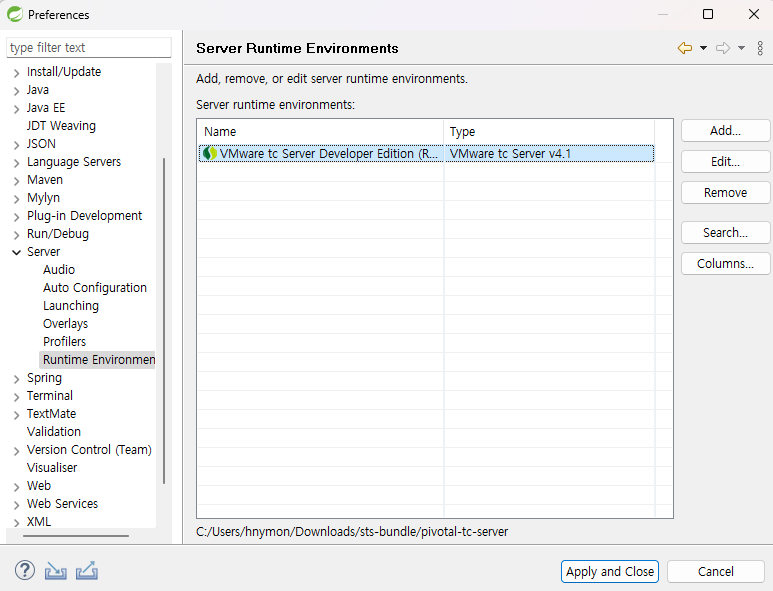Expand the Run/Debug tree node
Viewport: 773px width, 591px height.
(x=16, y=235)
